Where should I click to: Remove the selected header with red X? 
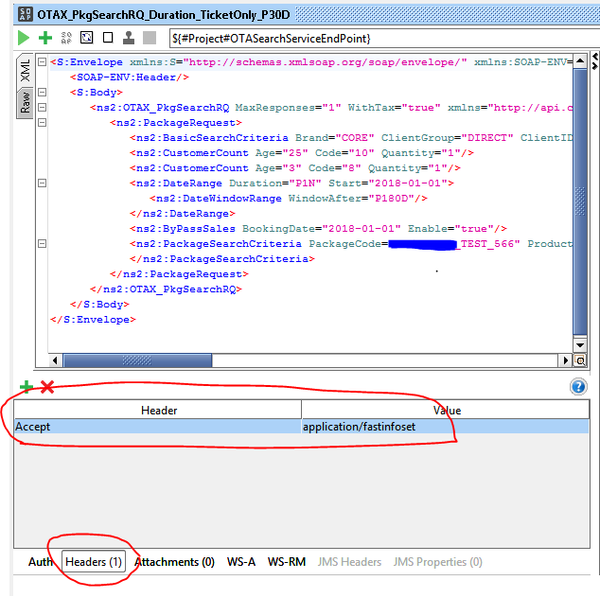pyautogui.click(x=46, y=387)
